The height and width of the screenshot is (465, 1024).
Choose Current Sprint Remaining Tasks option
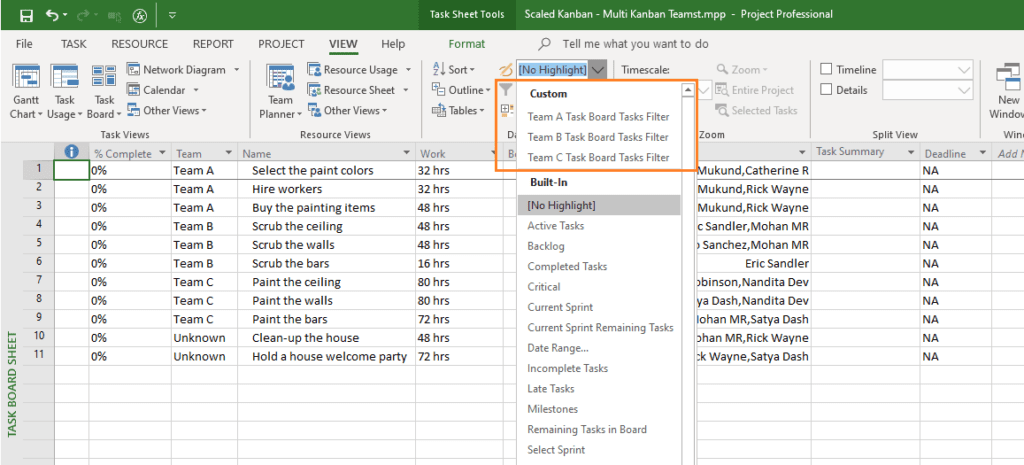[598, 328]
